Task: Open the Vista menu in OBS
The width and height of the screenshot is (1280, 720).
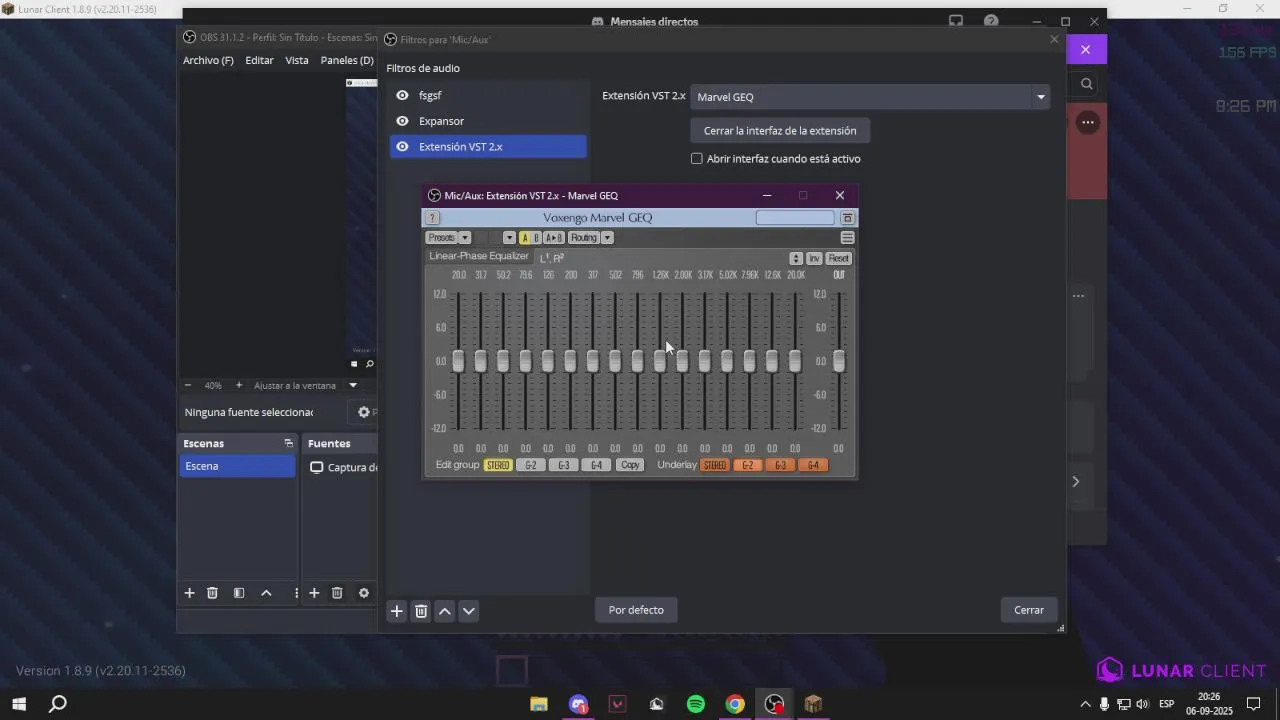Action: click(x=297, y=60)
